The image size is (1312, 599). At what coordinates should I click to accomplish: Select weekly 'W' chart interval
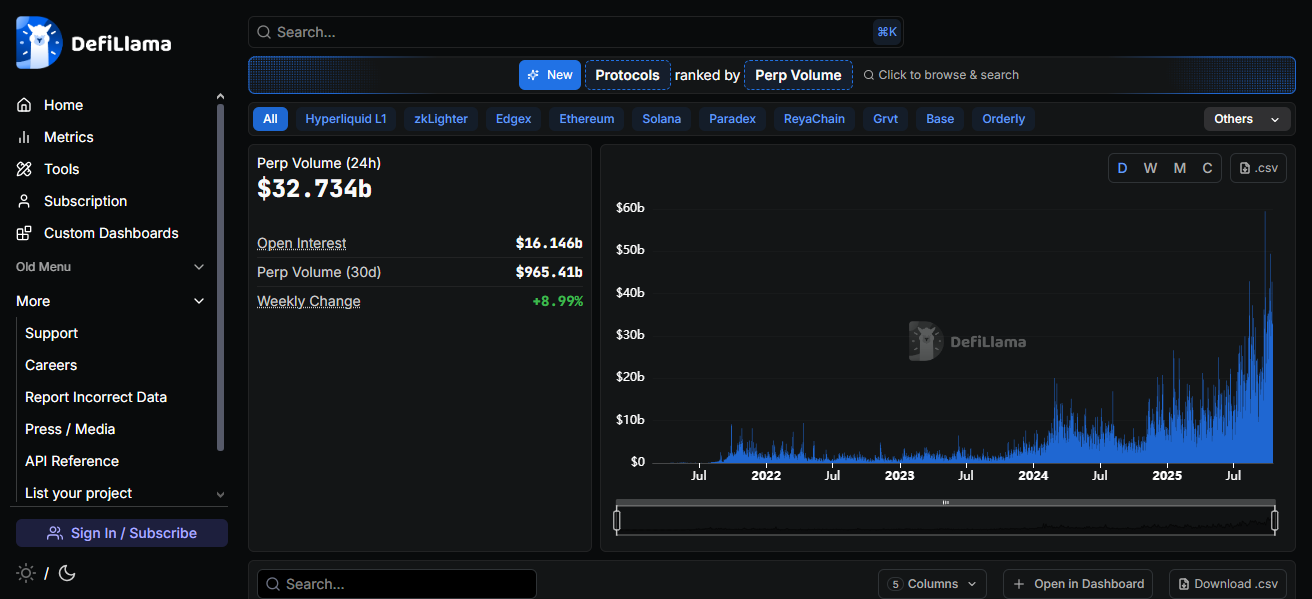point(1150,168)
